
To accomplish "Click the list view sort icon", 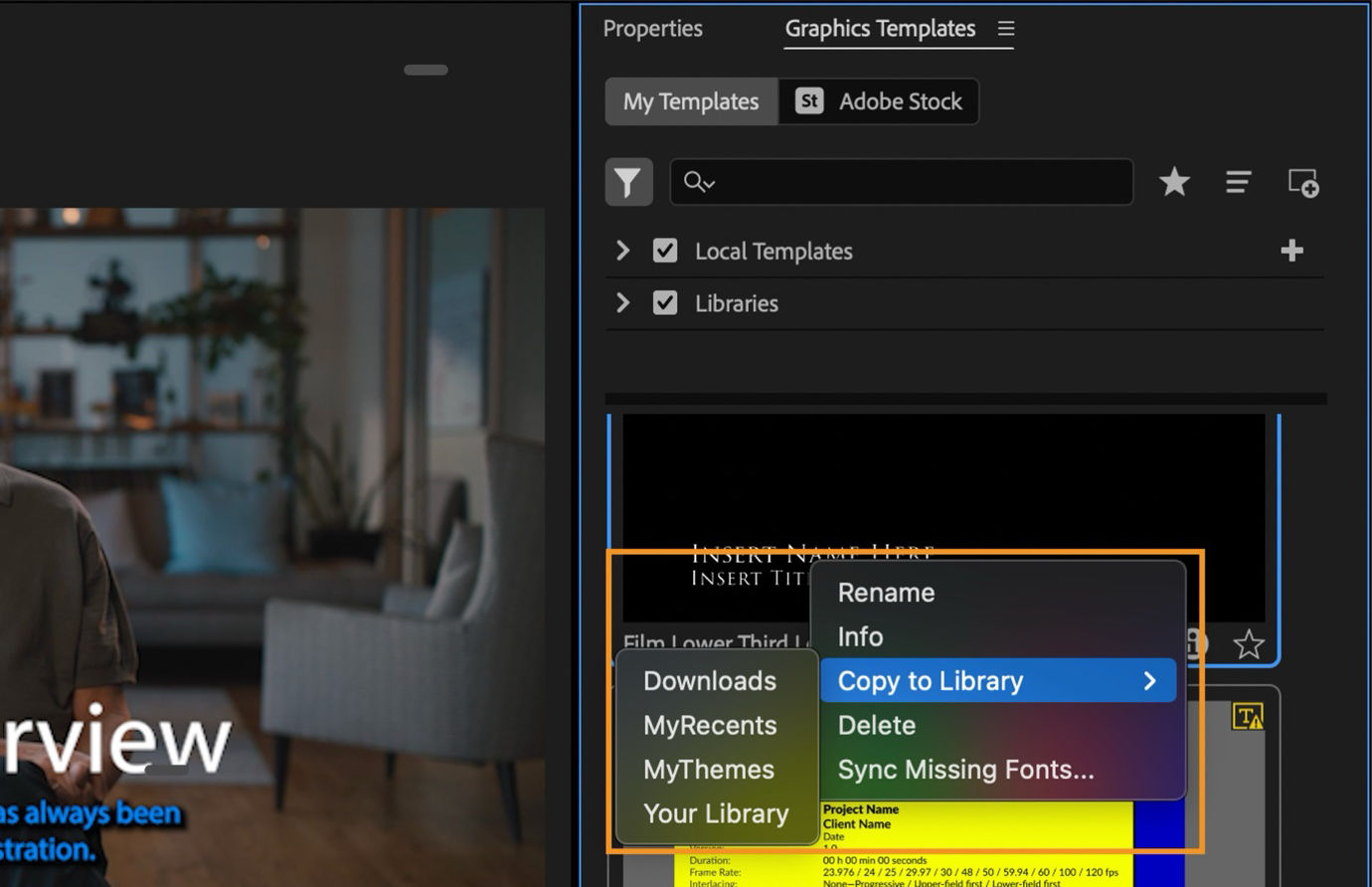I will click(x=1238, y=182).
